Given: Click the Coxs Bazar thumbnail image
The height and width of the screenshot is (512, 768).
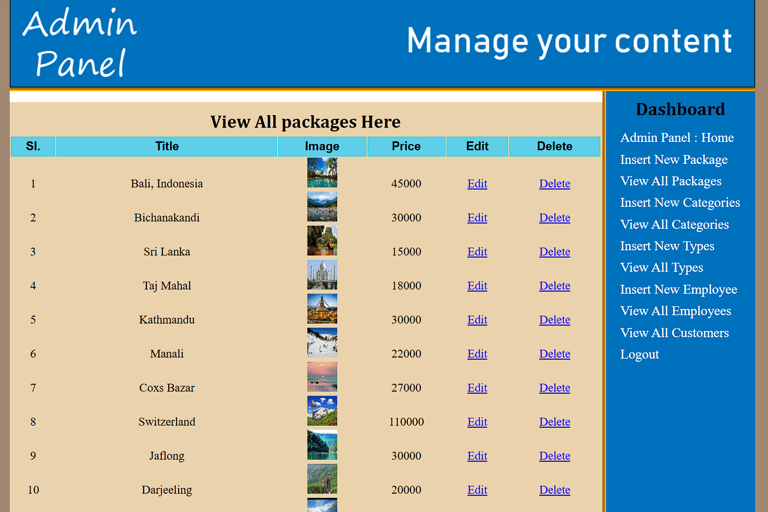Looking at the screenshot, I should click(322, 377).
